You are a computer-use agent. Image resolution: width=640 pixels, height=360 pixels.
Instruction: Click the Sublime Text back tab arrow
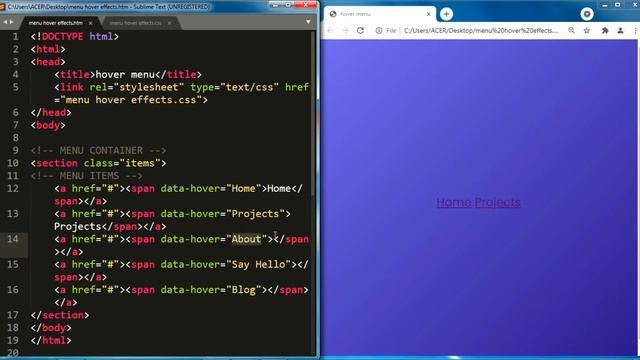point(5,22)
